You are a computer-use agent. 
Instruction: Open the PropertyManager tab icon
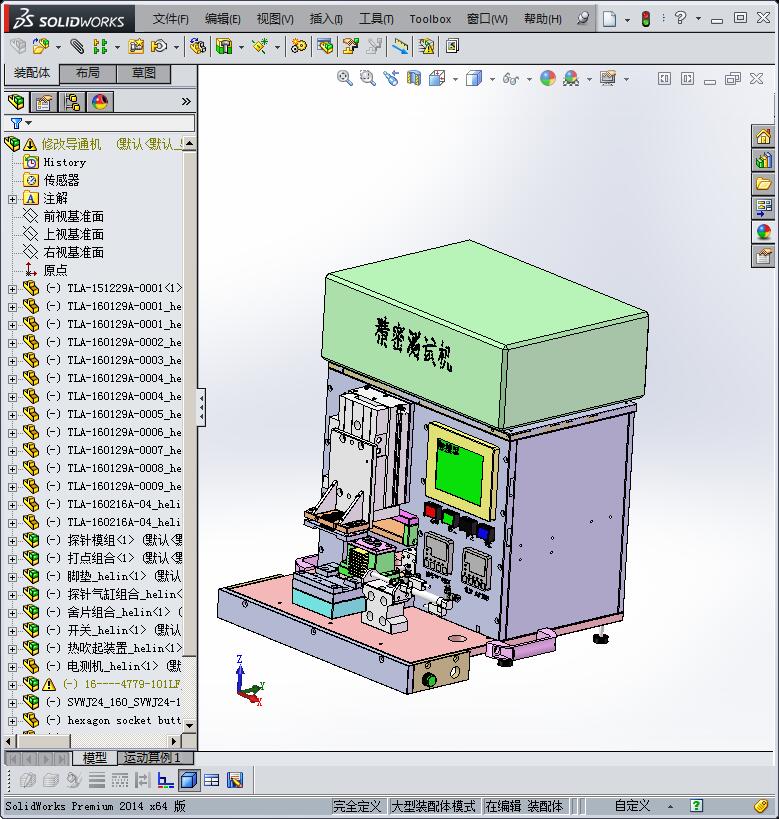point(44,102)
